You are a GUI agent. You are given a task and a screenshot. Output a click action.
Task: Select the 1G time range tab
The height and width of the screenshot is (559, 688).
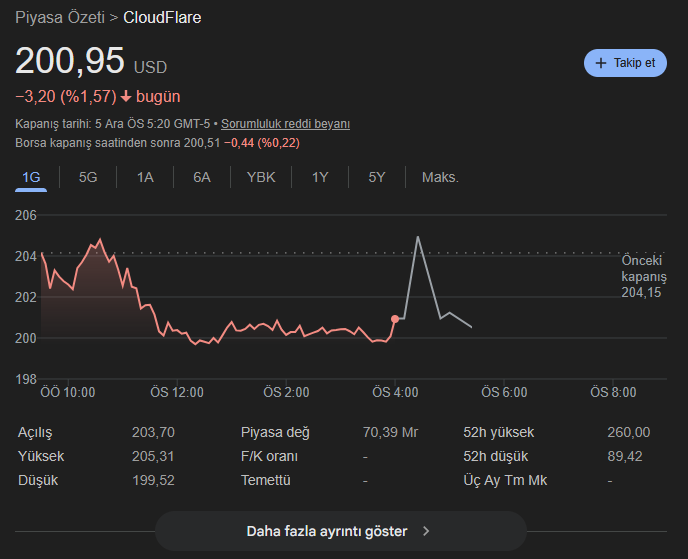31,177
